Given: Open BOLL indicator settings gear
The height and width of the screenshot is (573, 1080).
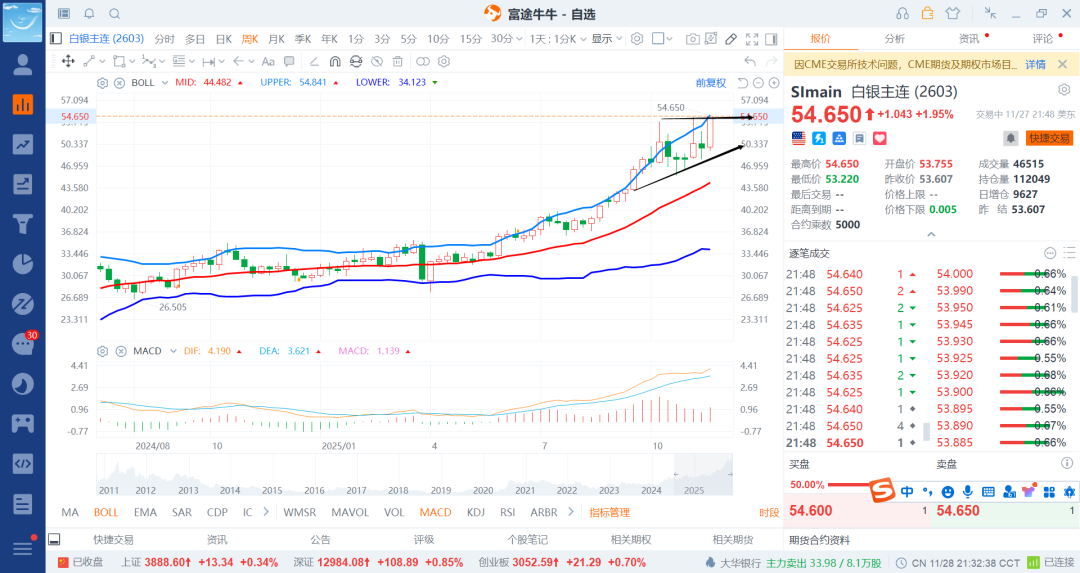Looking at the screenshot, I should [x=103, y=82].
